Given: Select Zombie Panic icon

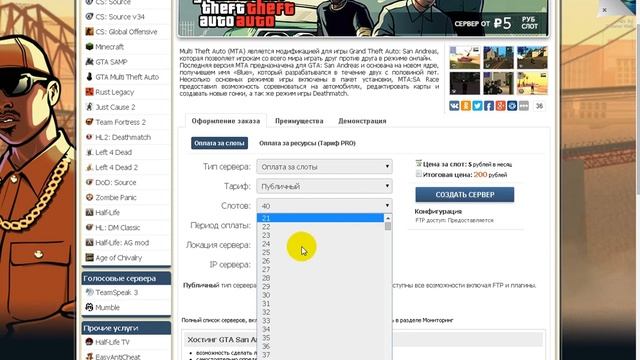Looking at the screenshot, I should pos(89,198).
